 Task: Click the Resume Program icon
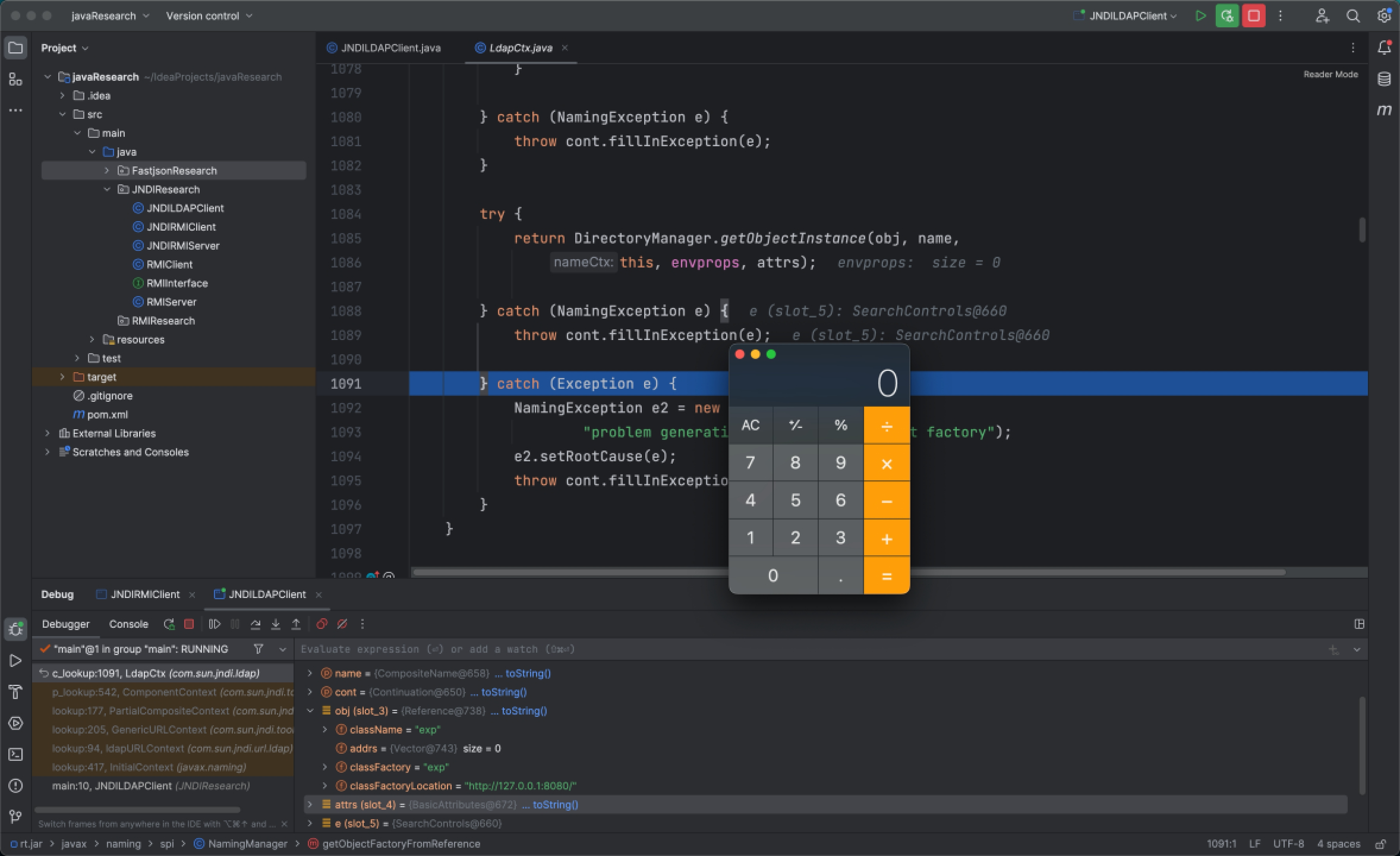[x=215, y=624]
